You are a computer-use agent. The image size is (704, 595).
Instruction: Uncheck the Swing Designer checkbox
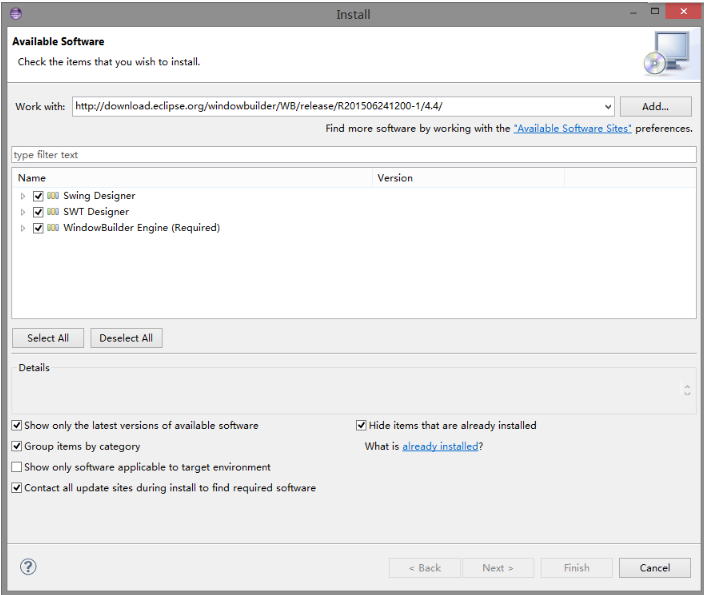coord(38,196)
